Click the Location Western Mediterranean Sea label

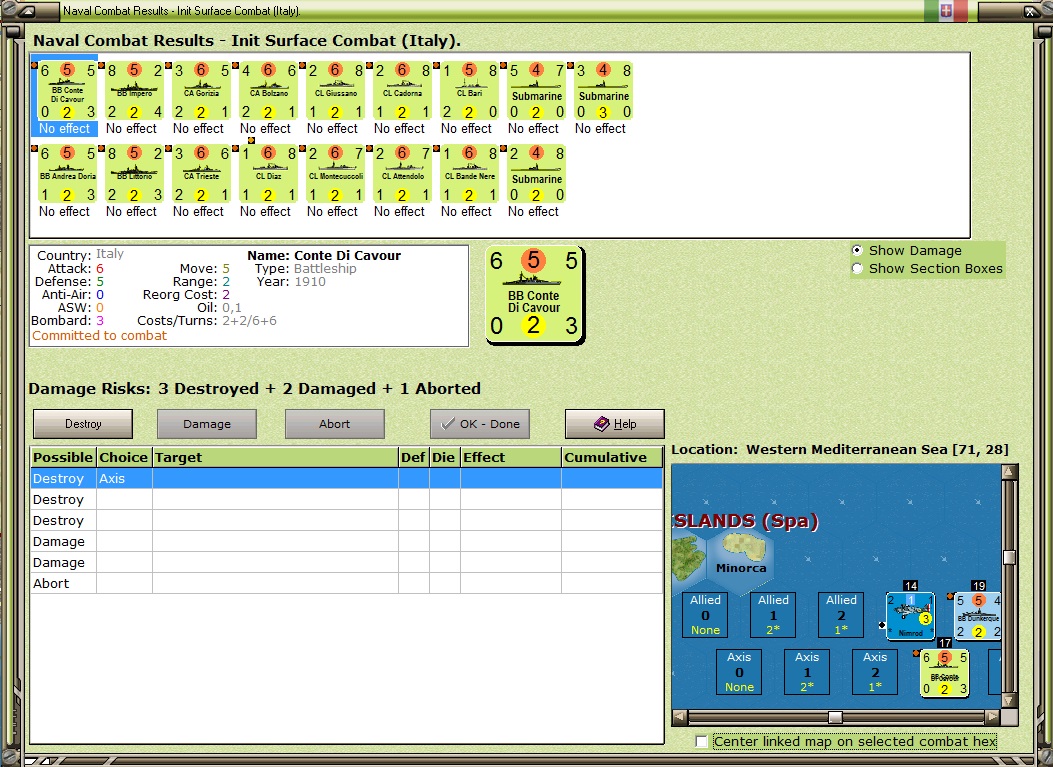coord(839,449)
